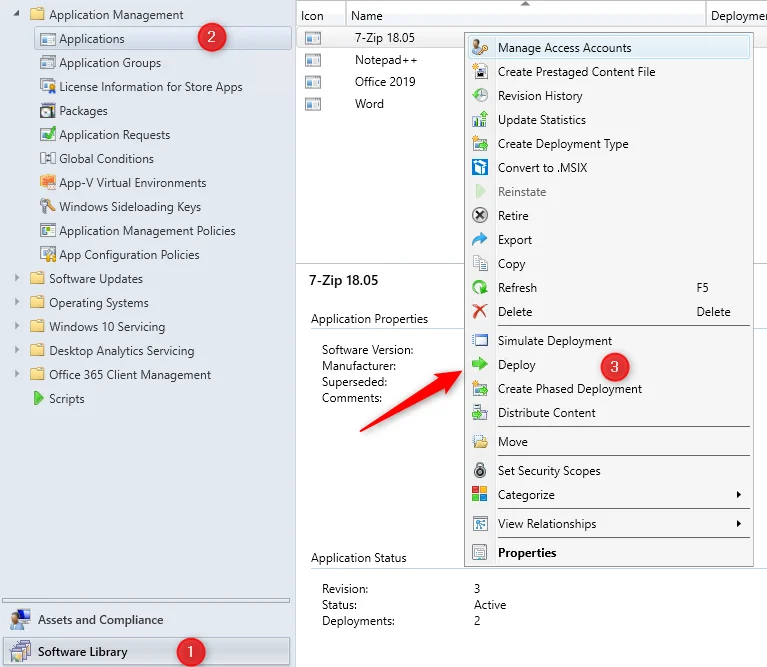The height and width of the screenshot is (667, 767).
Task: Click the red Delete X icon
Action: tap(480, 311)
